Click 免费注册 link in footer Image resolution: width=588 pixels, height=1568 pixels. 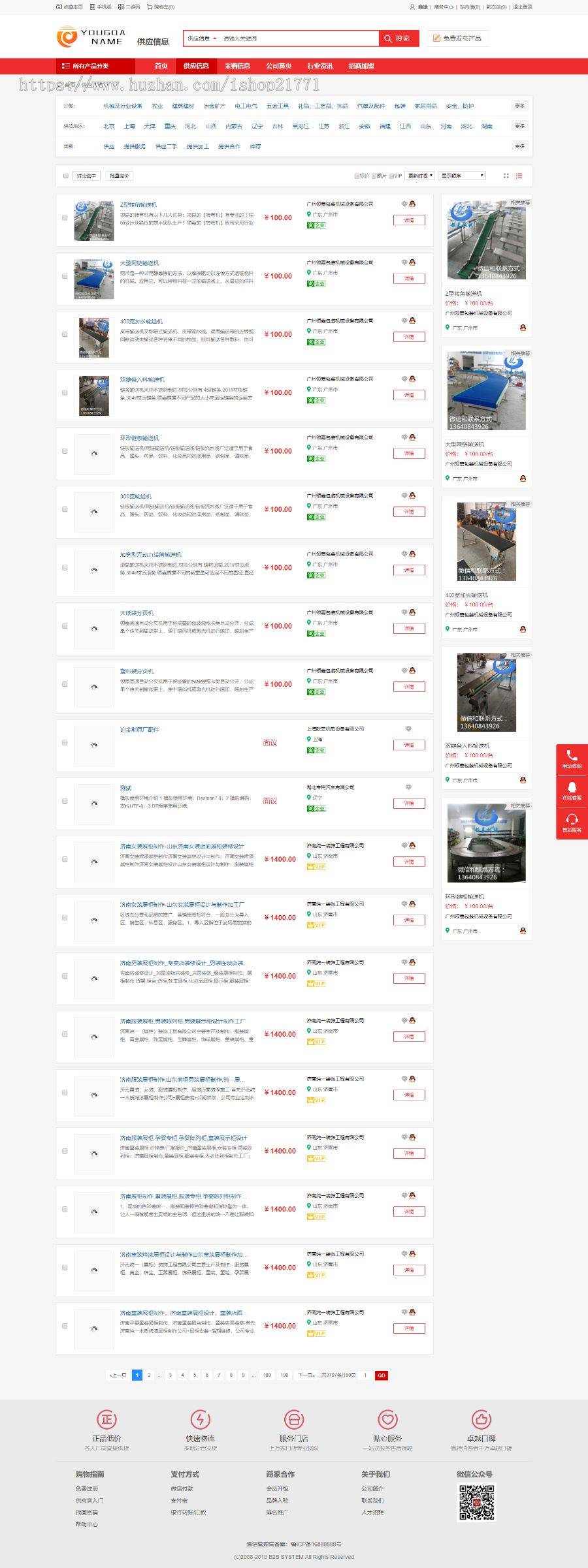pyautogui.click(x=87, y=1488)
